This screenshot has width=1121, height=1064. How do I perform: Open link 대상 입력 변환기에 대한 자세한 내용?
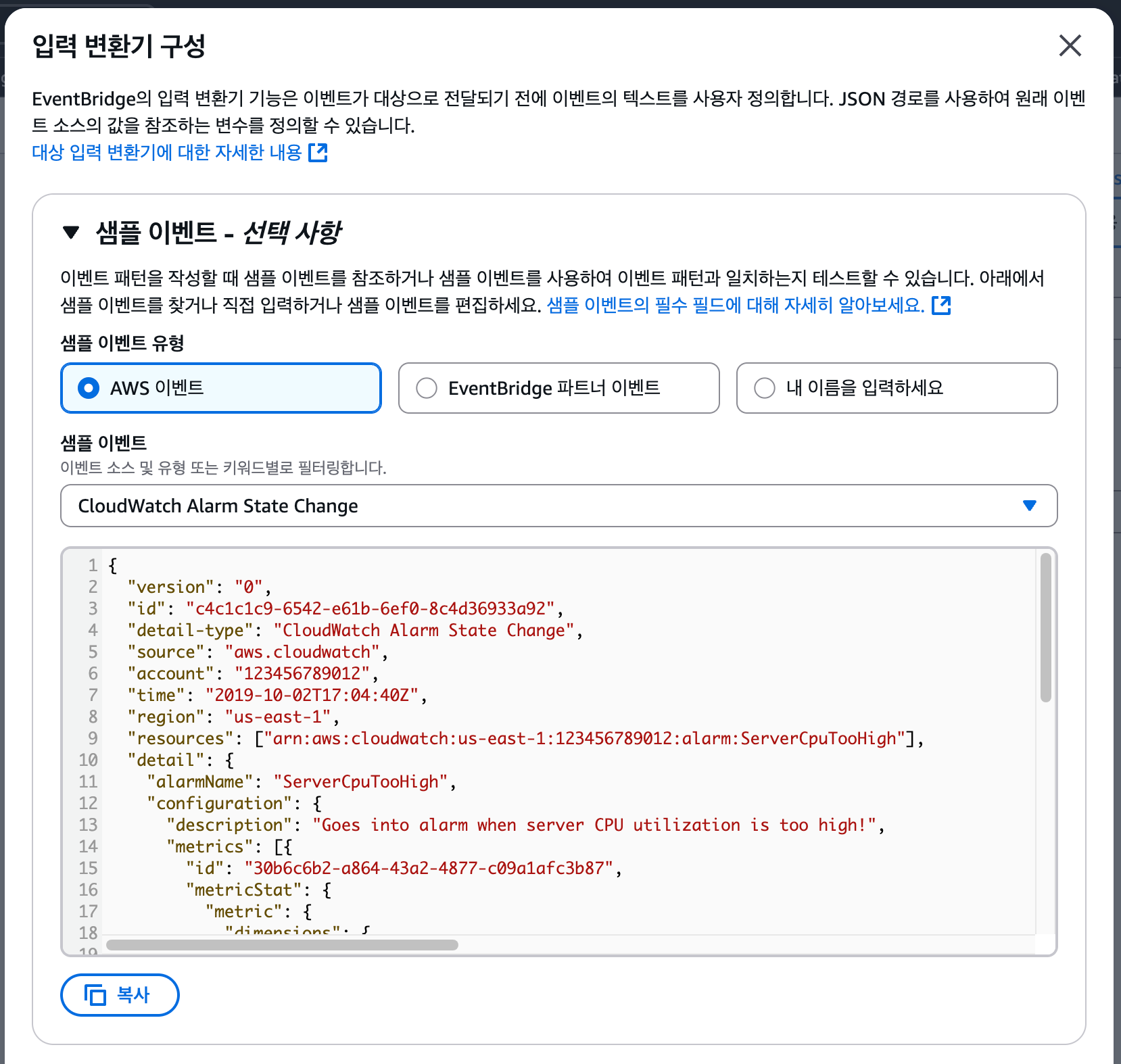click(167, 152)
